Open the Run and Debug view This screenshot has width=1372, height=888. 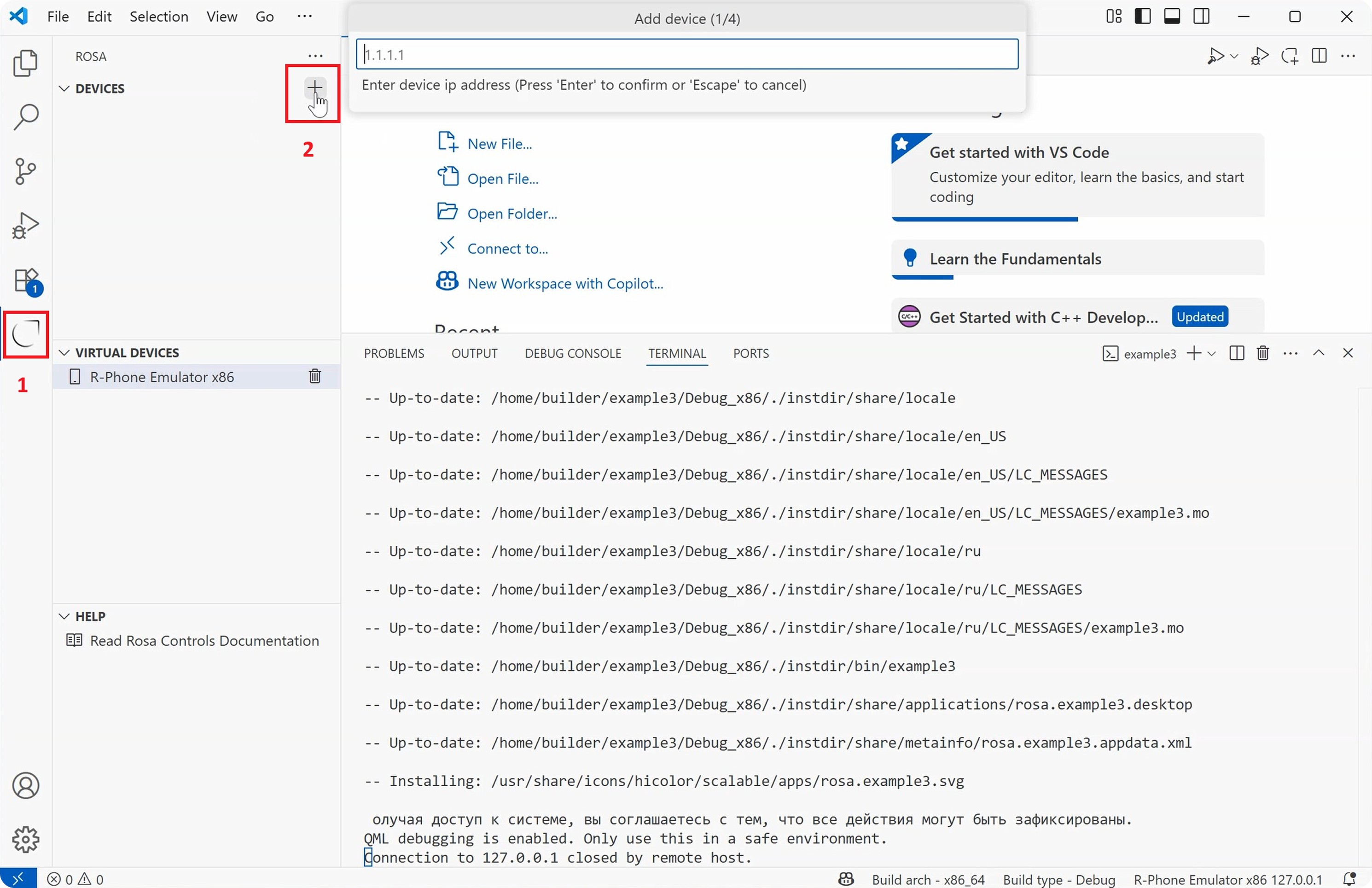point(25,226)
